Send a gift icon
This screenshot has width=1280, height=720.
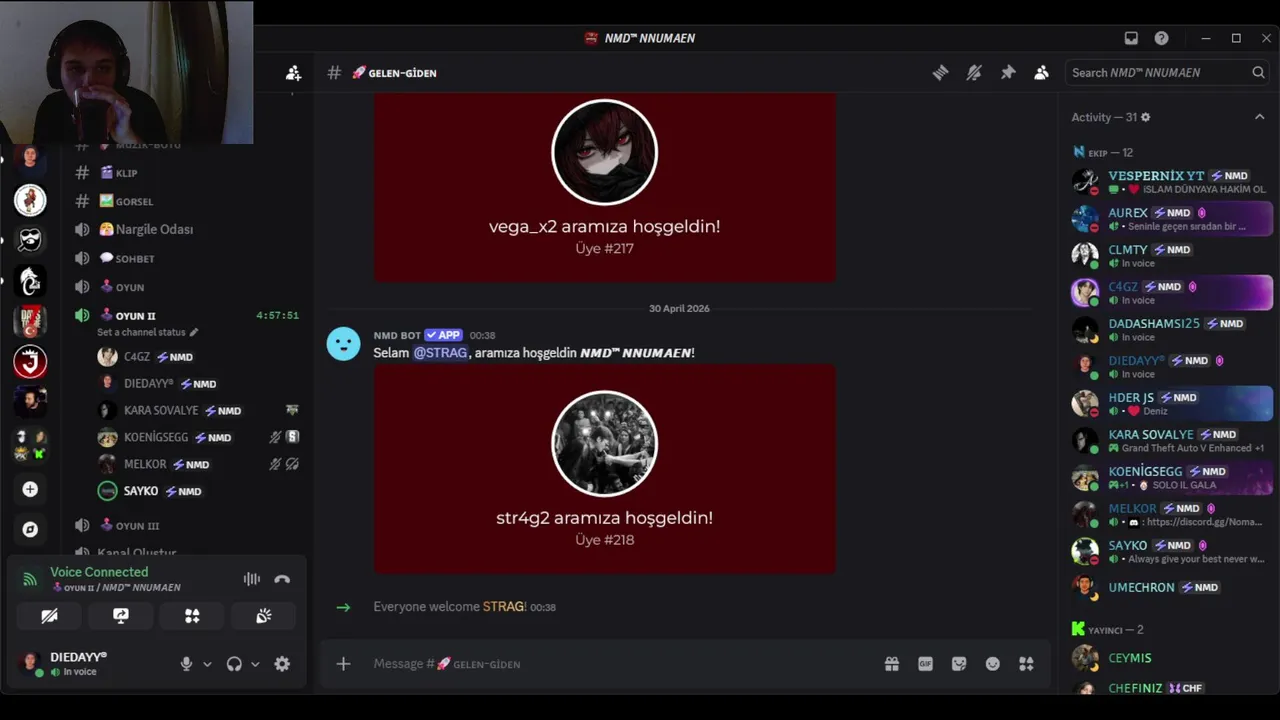892,664
